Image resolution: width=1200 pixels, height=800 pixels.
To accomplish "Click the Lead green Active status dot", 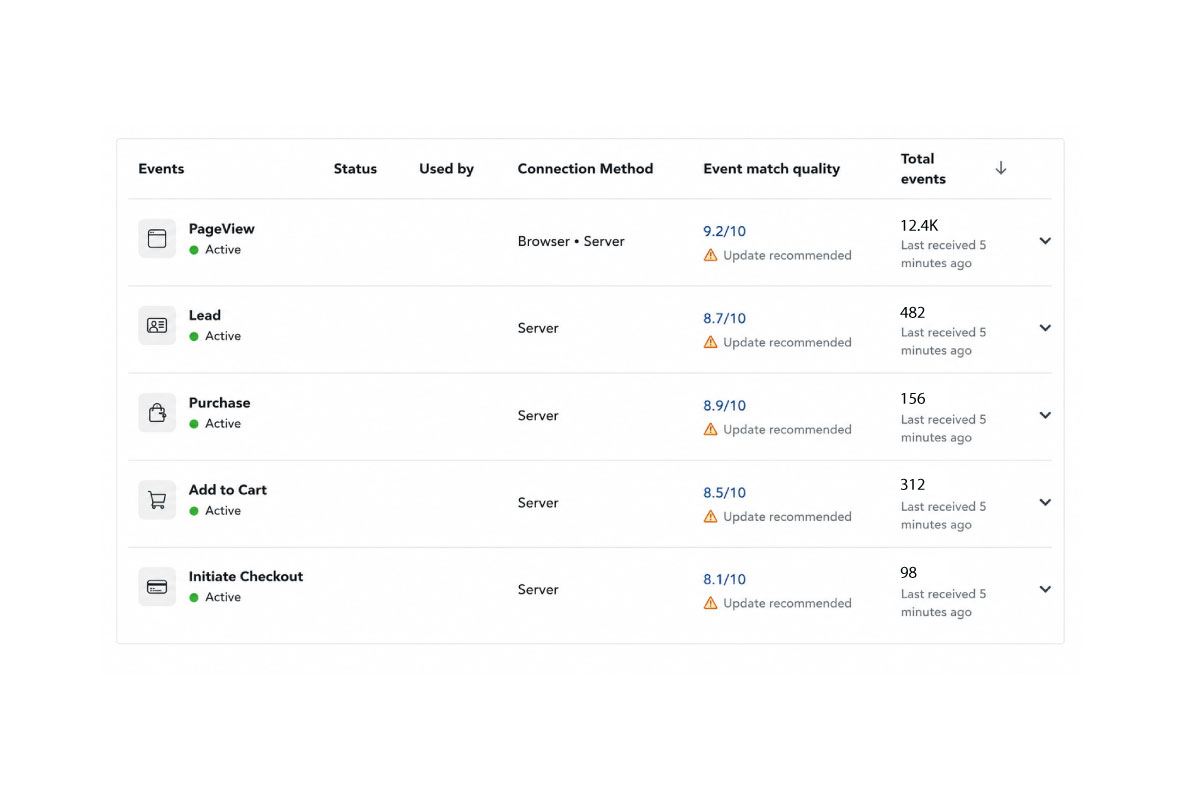I will (194, 337).
